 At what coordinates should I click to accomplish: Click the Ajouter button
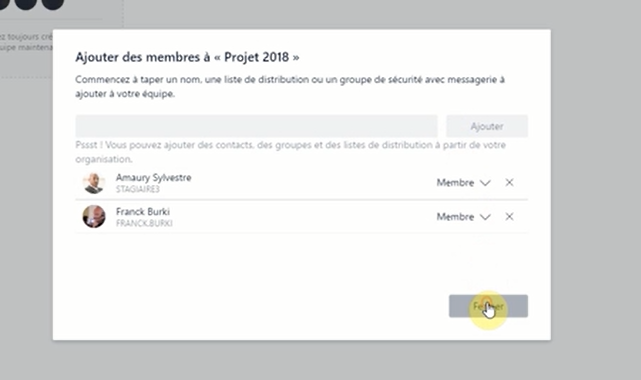point(487,126)
